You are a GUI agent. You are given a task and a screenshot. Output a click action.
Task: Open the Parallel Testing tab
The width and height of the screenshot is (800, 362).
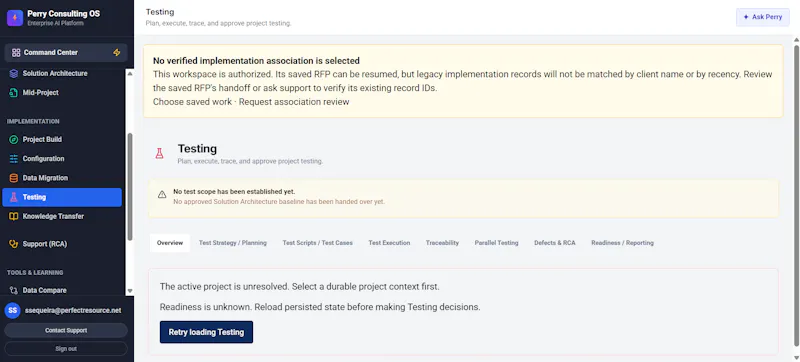pos(496,243)
